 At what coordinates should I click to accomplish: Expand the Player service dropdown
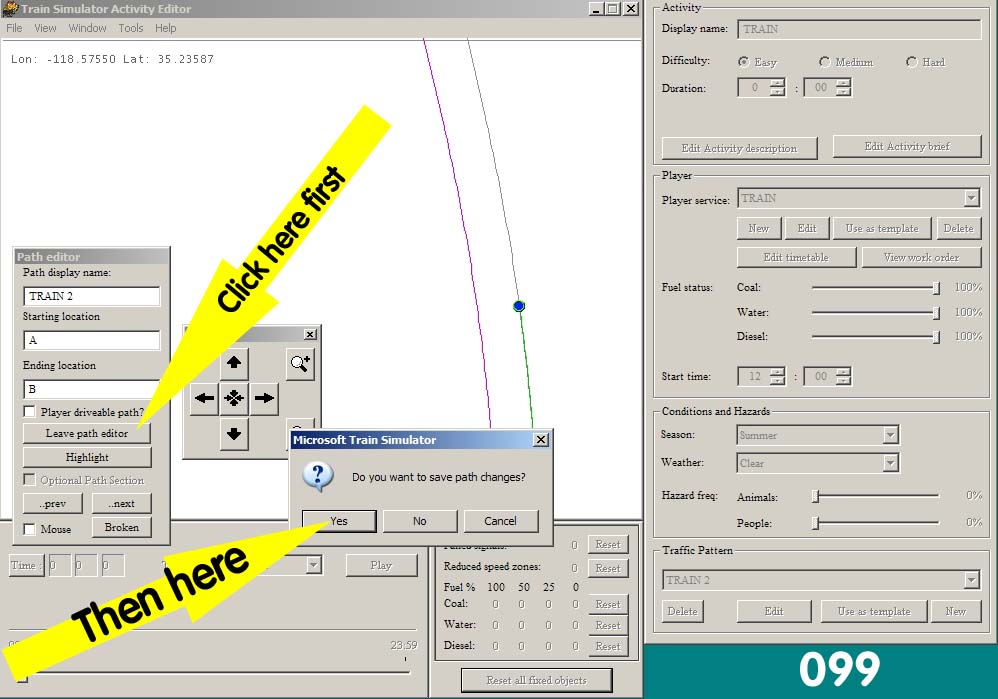pyautogui.click(x=971, y=198)
